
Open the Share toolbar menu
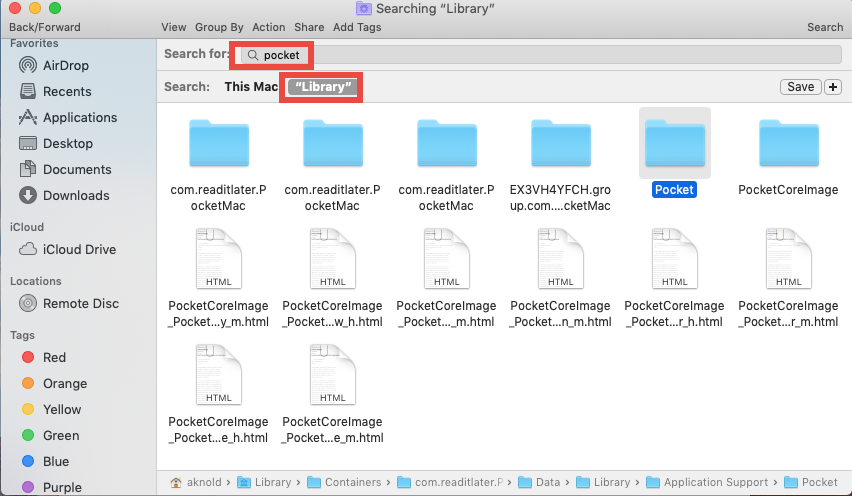click(x=309, y=27)
